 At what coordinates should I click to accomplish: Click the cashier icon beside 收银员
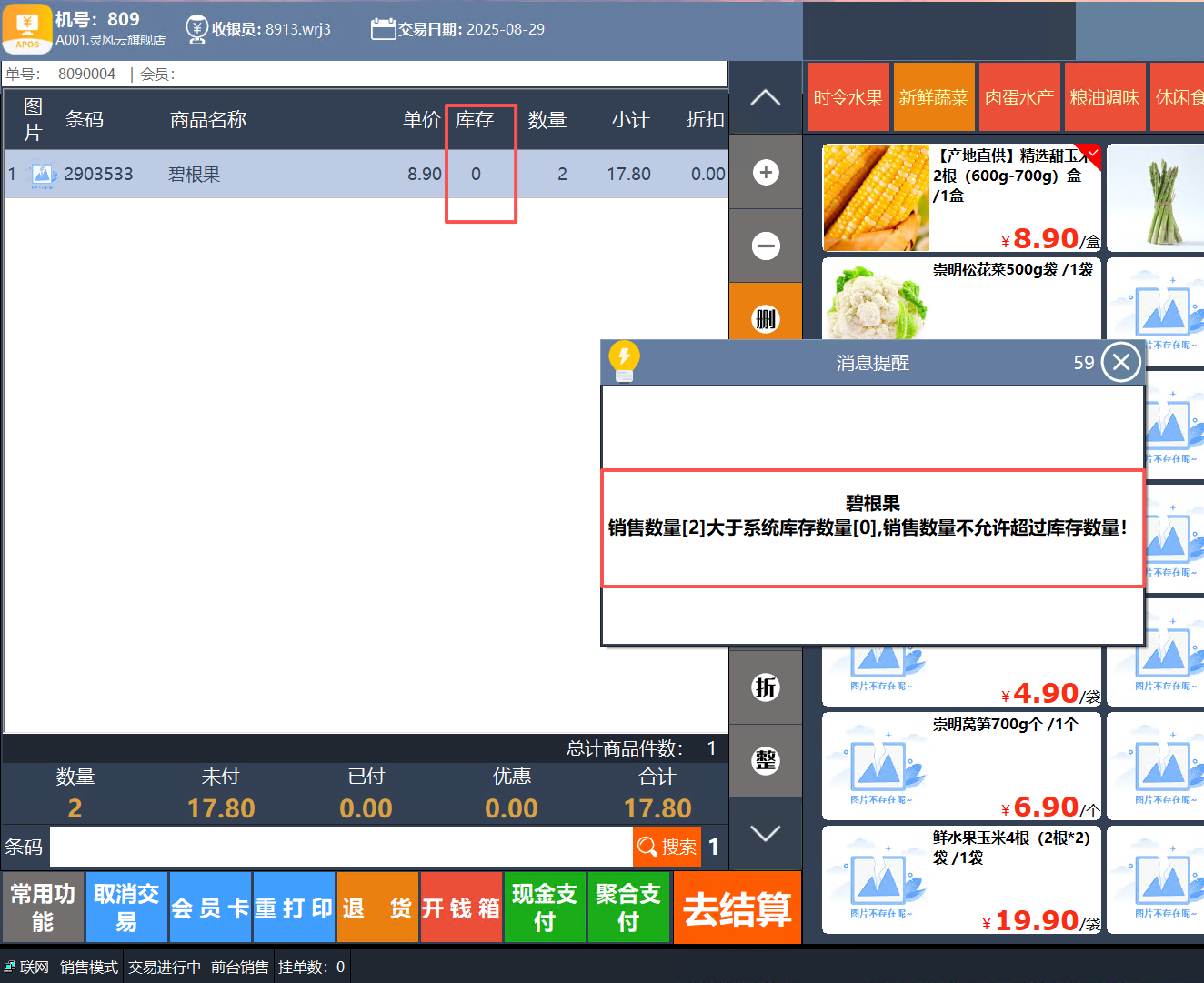click(196, 29)
